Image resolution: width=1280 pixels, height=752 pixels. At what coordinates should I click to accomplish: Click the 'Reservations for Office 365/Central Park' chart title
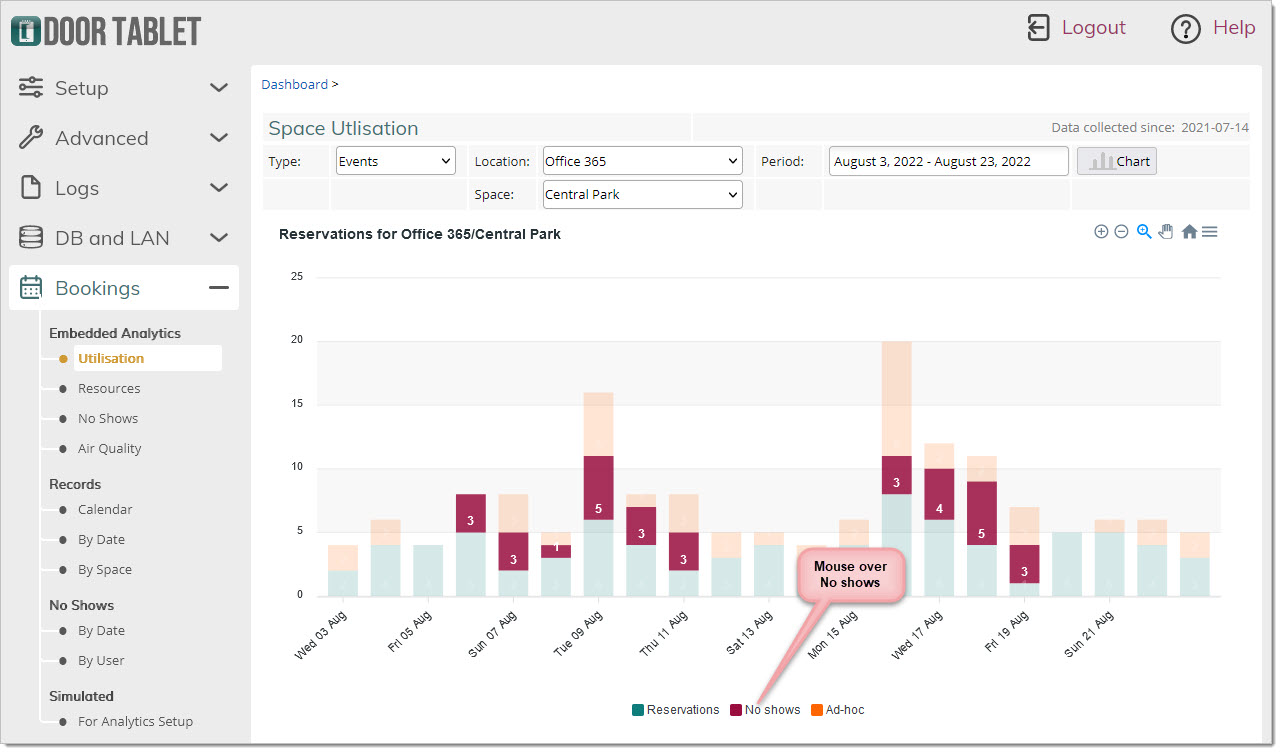click(420, 234)
